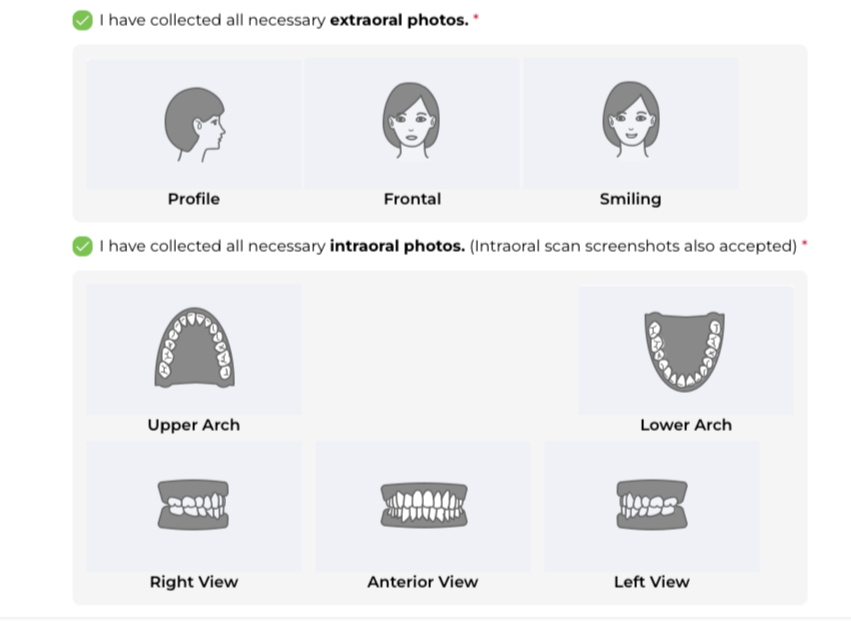This screenshot has width=851, height=621.
Task: Click the Left View label
Action: [652, 582]
